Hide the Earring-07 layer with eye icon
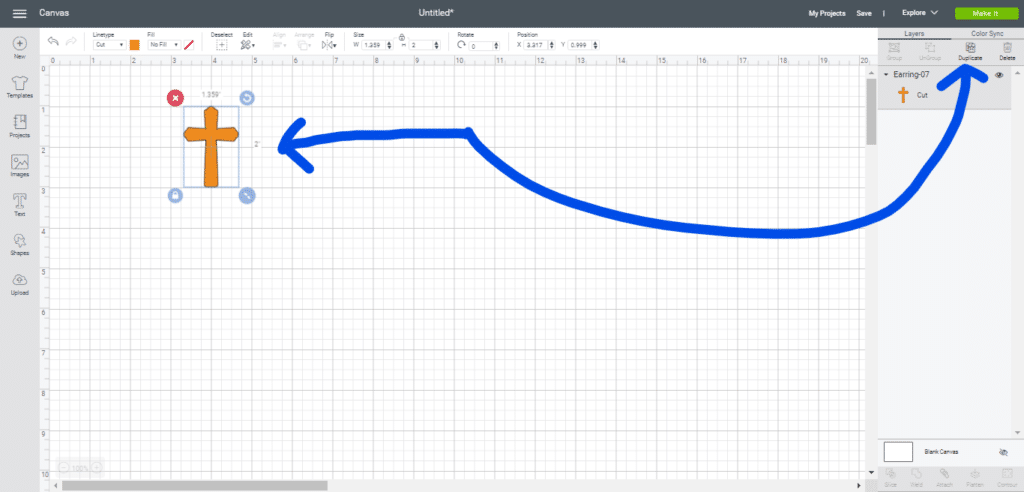Screen dimensions: 1024x492 (999, 75)
